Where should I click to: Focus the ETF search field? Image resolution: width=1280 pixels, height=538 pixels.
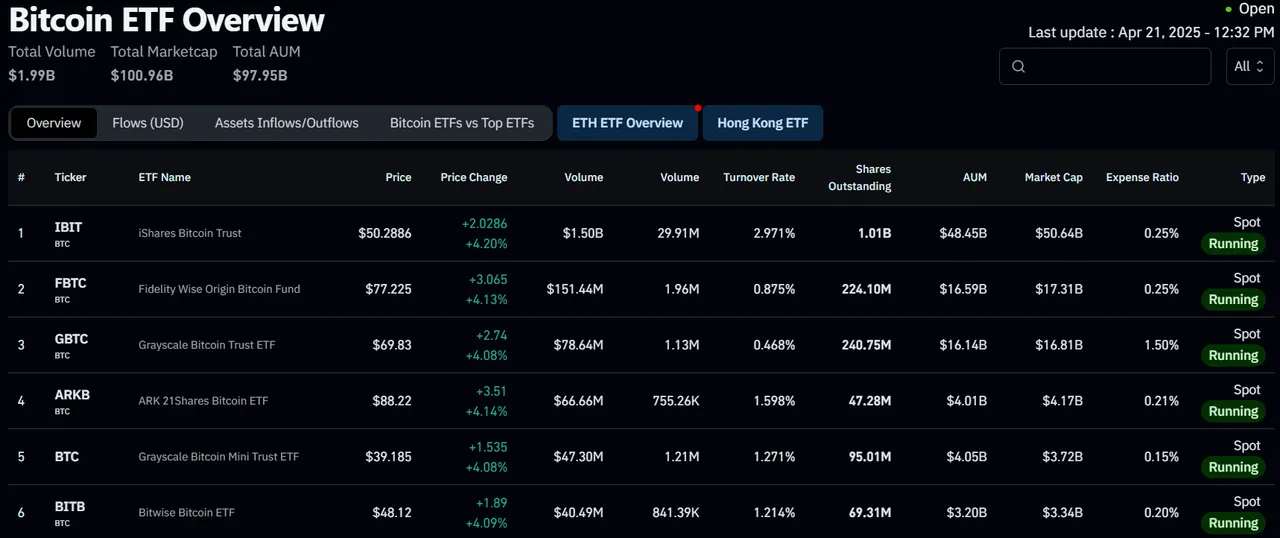(x=1105, y=66)
